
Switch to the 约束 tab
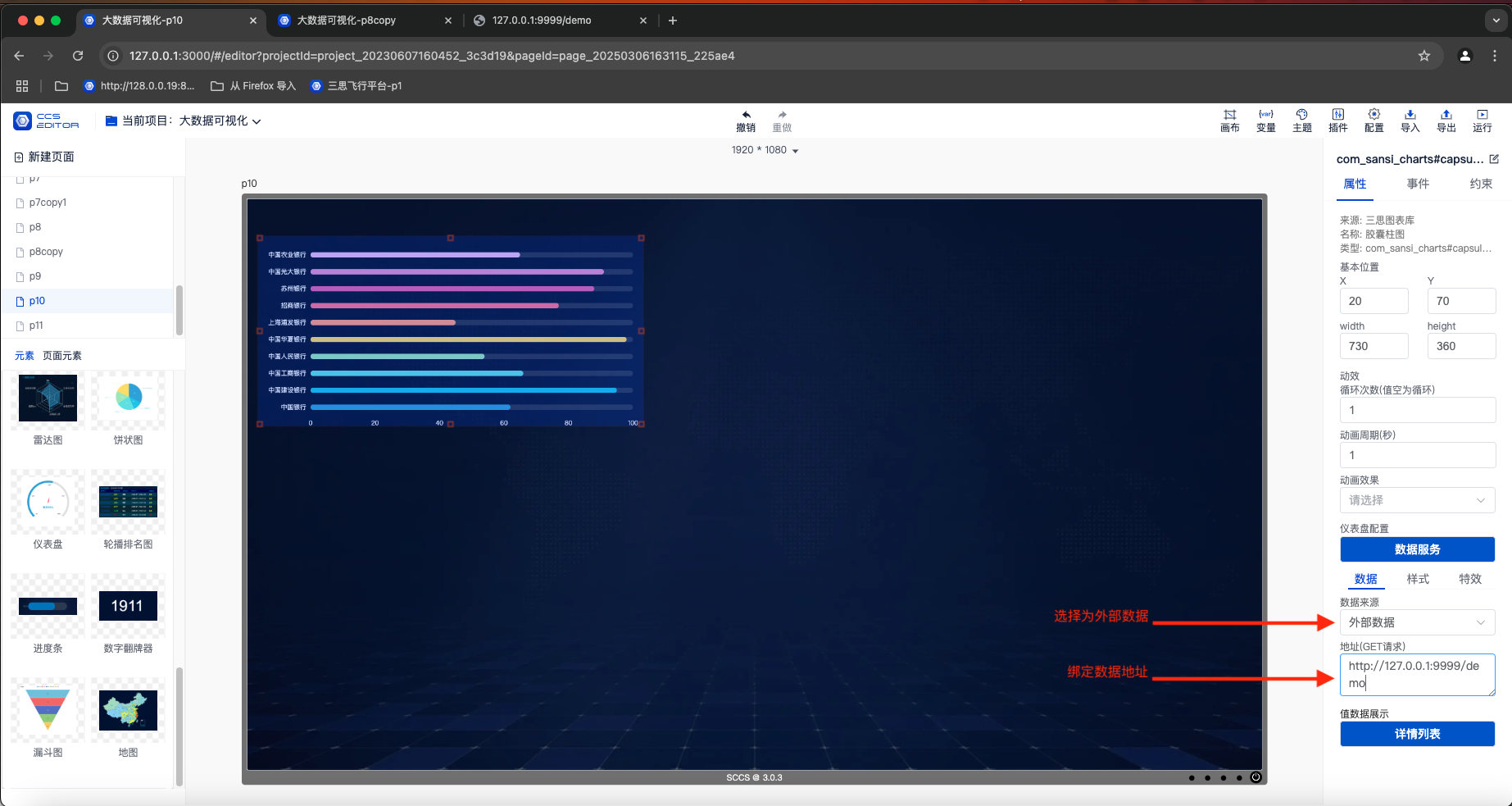pos(1481,184)
